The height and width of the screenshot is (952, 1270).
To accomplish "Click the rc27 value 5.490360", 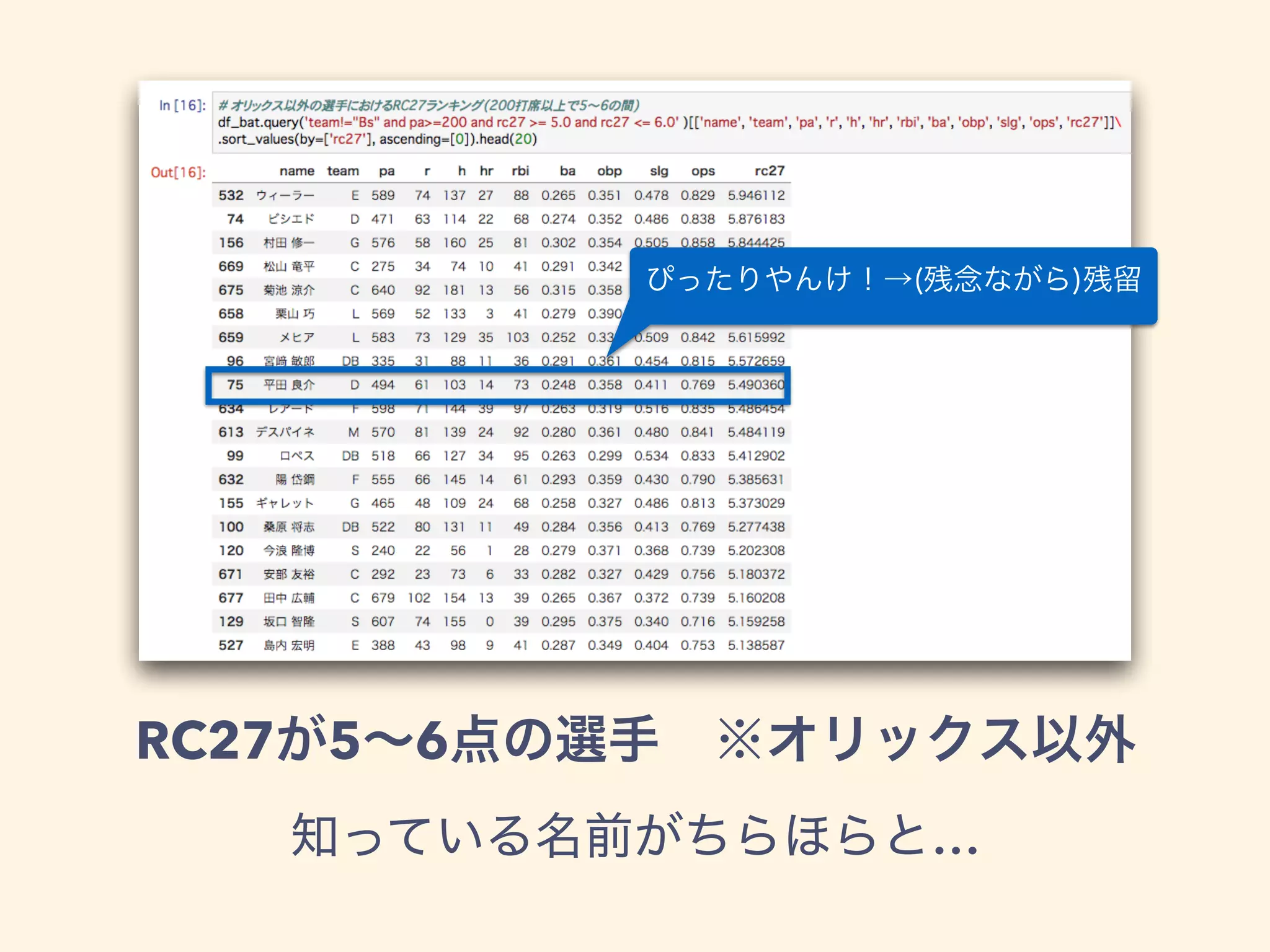I will tap(757, 385).
